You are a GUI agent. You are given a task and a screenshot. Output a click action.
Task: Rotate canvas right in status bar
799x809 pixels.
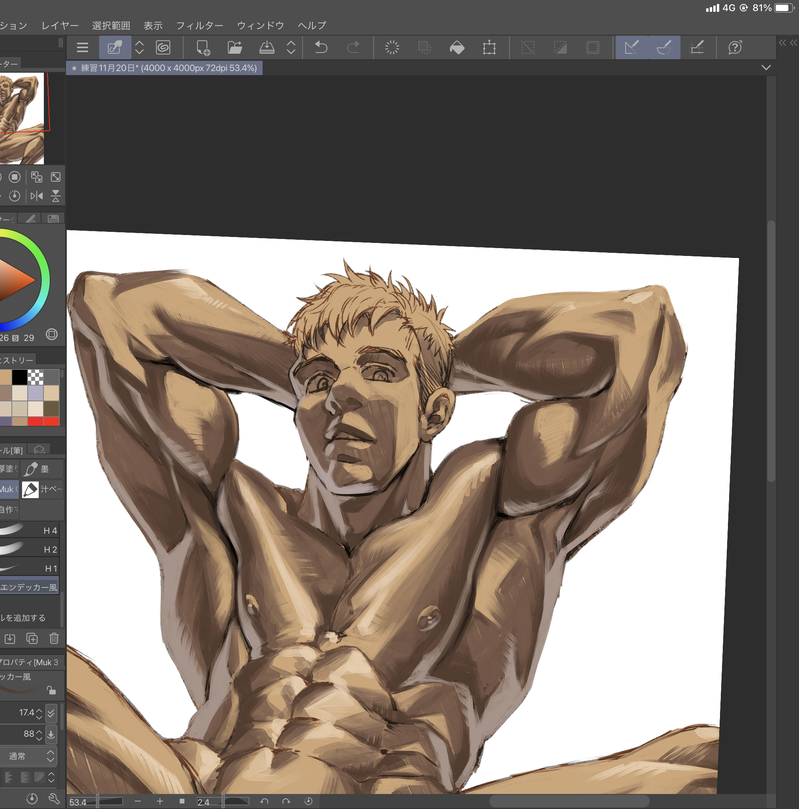pyautogui.click(x=286, y=801)
